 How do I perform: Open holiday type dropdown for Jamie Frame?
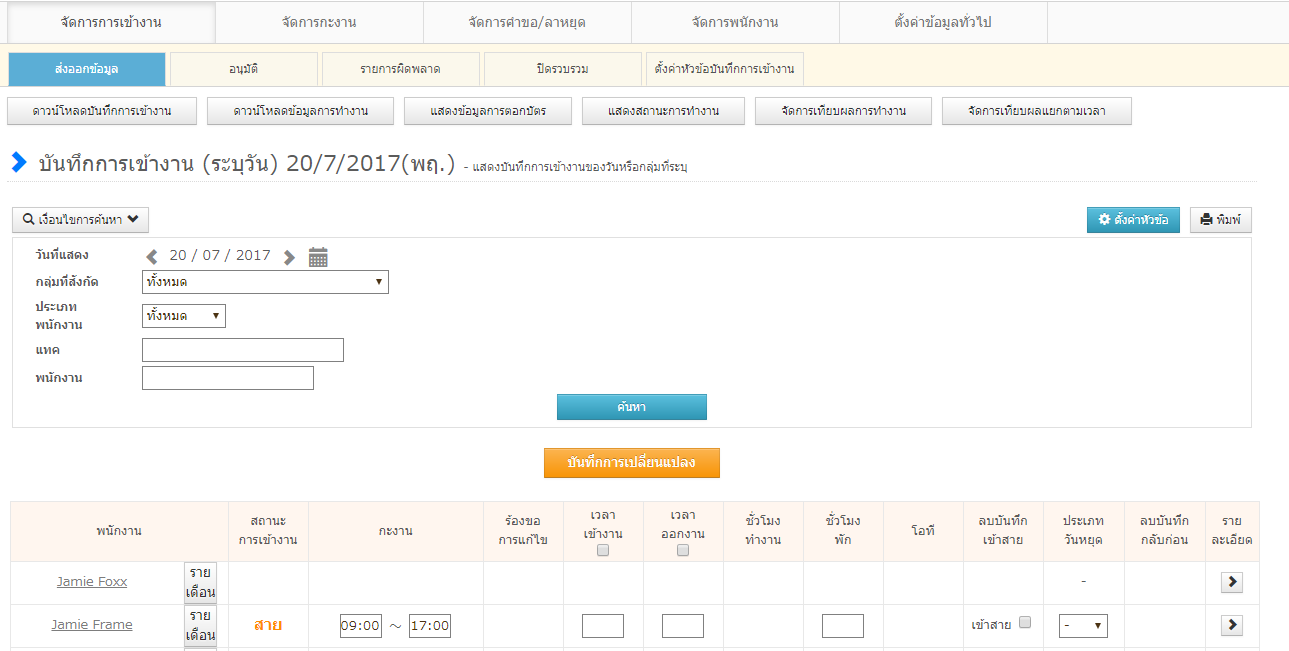tap(1083, 626)
